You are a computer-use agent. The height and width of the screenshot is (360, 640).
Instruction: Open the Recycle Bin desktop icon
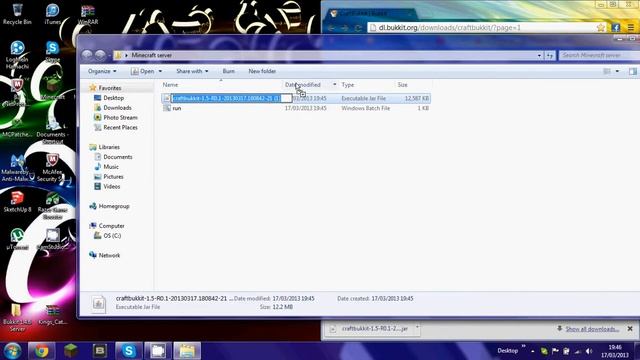point(17,14)
